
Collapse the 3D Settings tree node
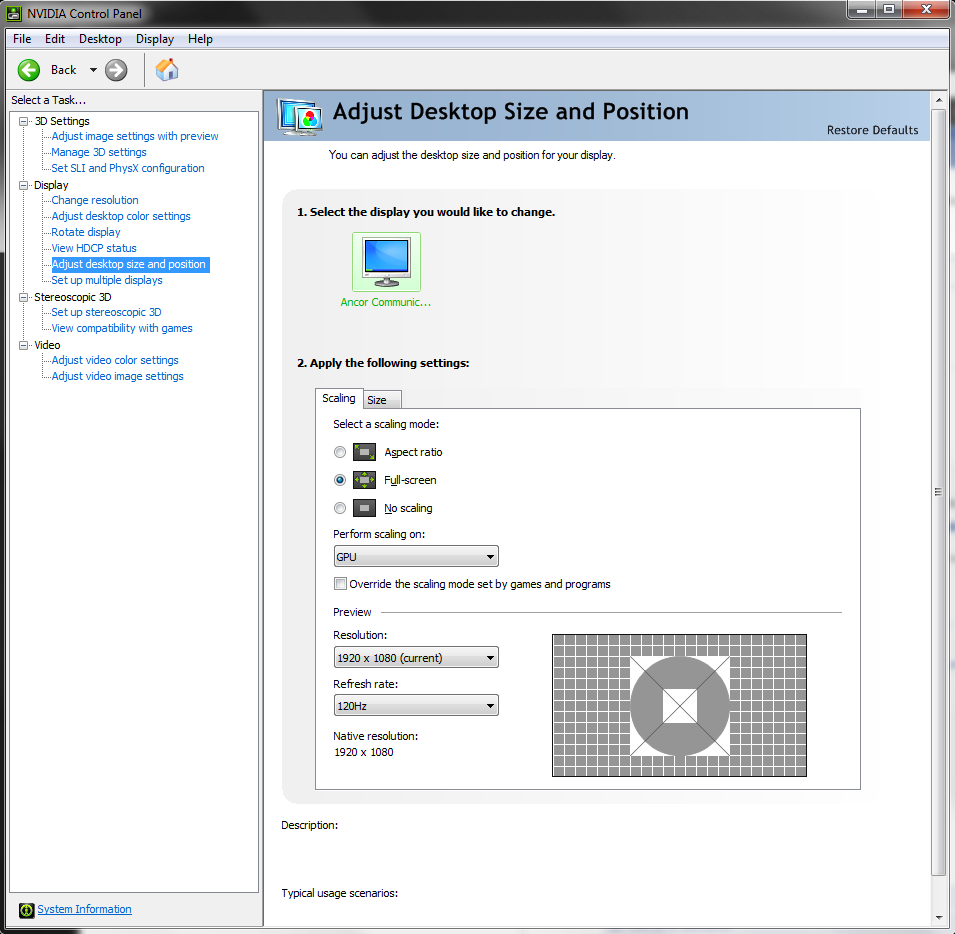(23, 121)
